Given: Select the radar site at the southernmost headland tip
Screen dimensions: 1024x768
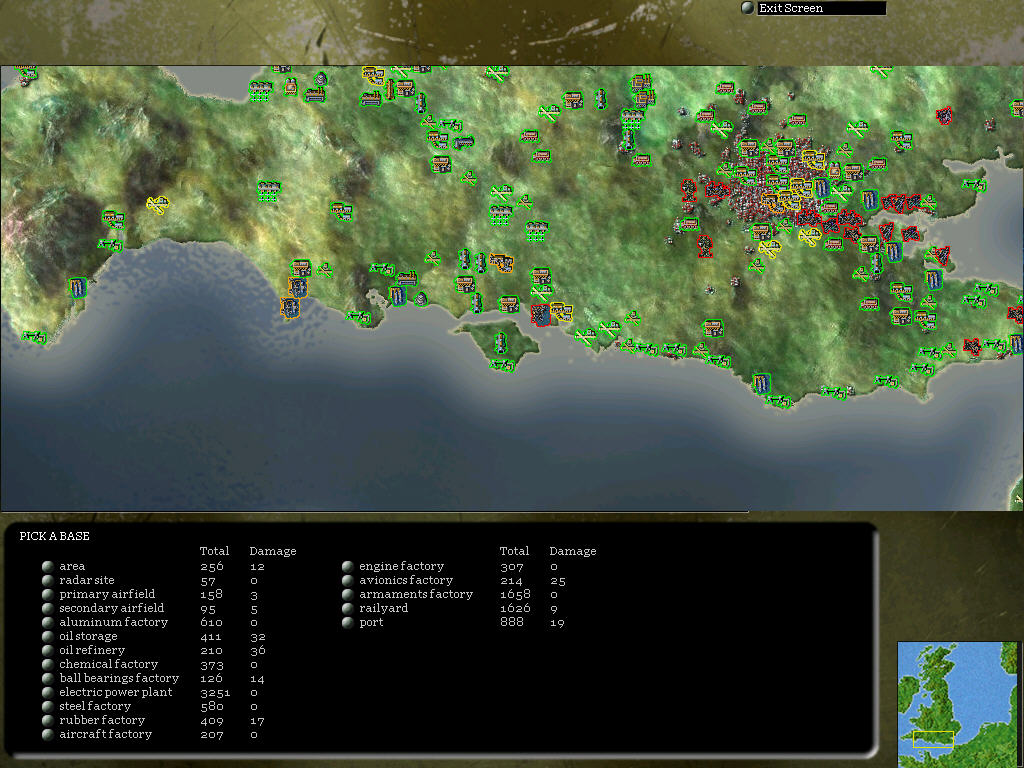Looking at the screenshot, I should click(x=778, y=401).
